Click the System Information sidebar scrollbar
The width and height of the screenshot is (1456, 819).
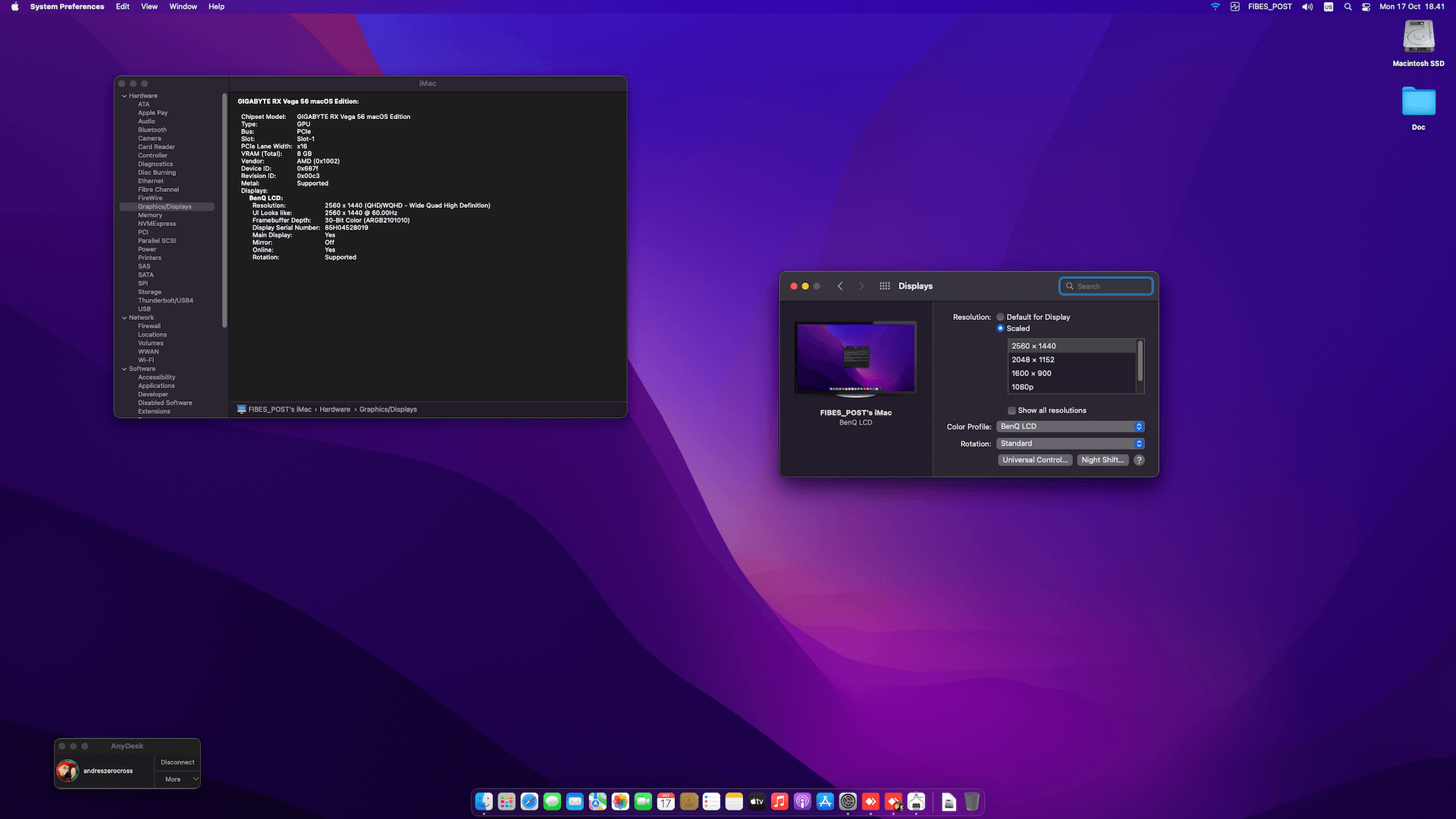[x=224, y=210]
